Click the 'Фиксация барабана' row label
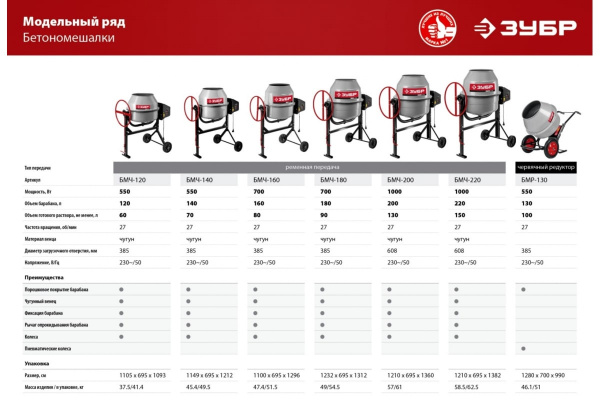600x400 pixels. coord(44,313)
